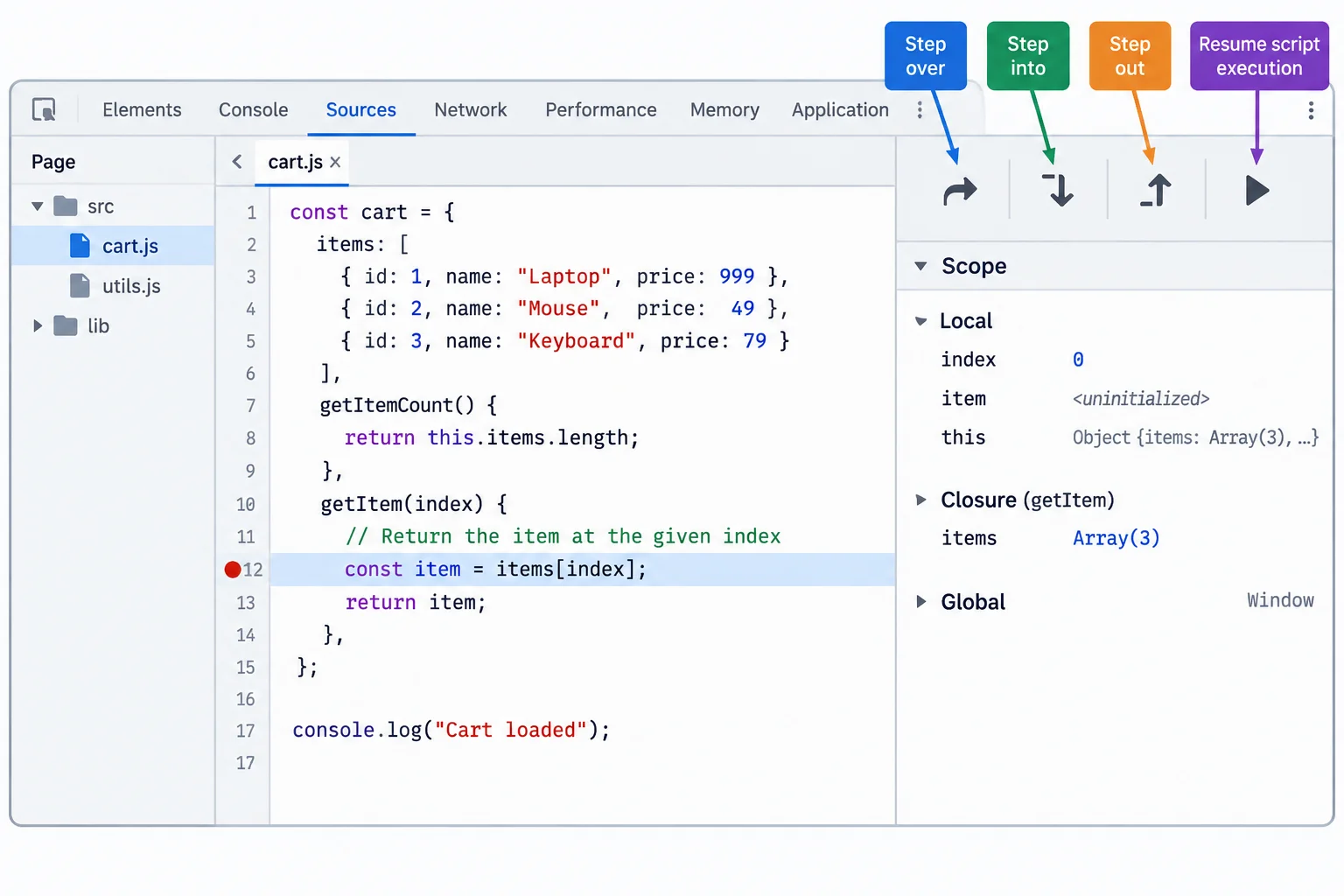
Task: Click the <uninitialized> value for item
Action: click(1141, 399)
